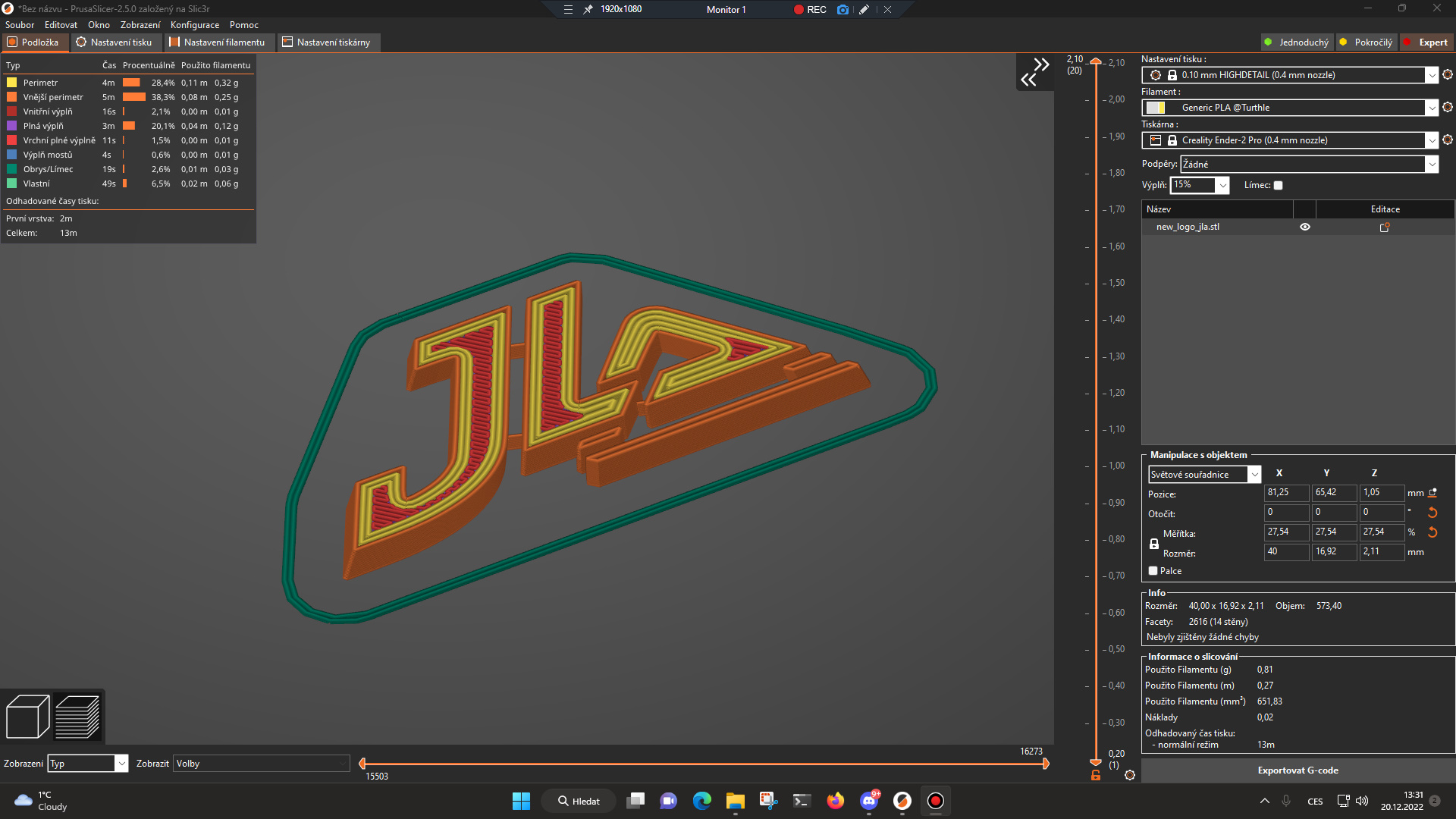Toggle visibility eye of new_logo_jla.stl
Image resolution: width=1456 pixels, height=819 pixels.
pyautogui.click(x=1305, y=226)
